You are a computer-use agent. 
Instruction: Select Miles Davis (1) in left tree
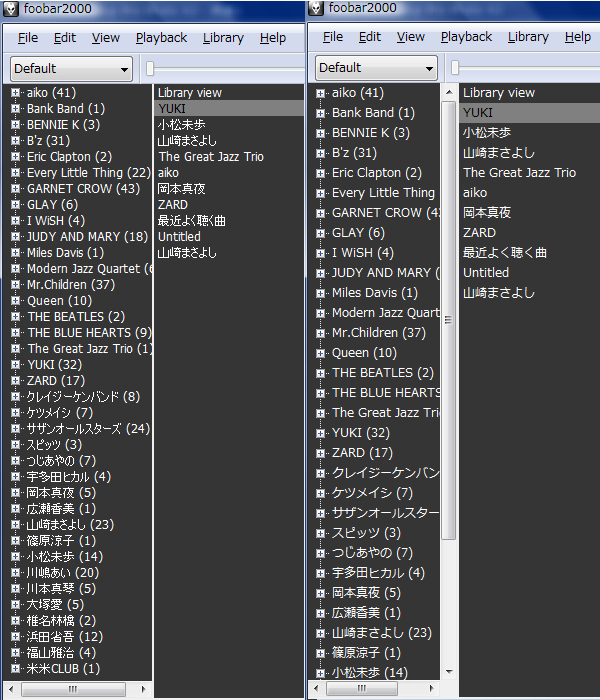65,253
